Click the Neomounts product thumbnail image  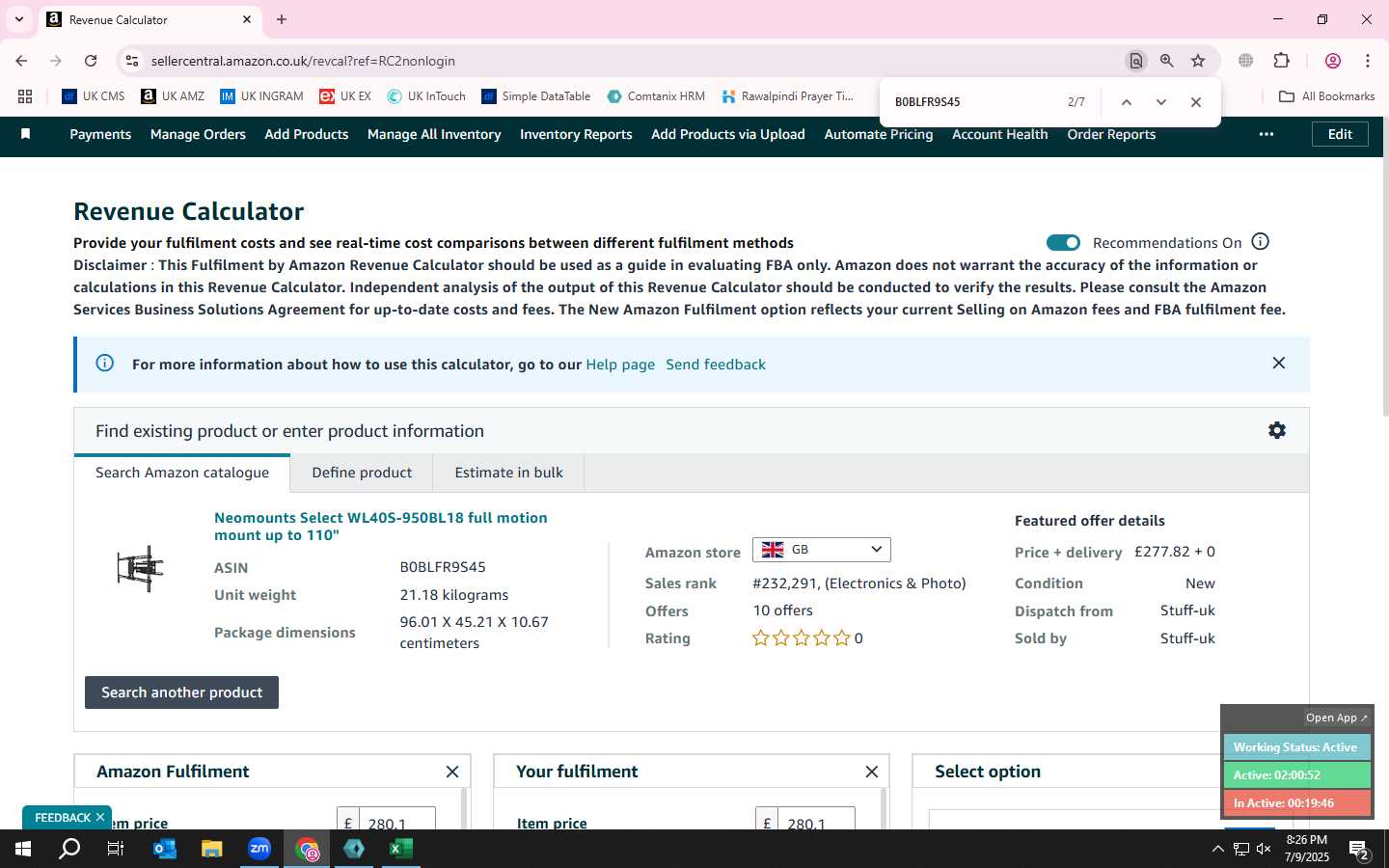coord(141,568)
